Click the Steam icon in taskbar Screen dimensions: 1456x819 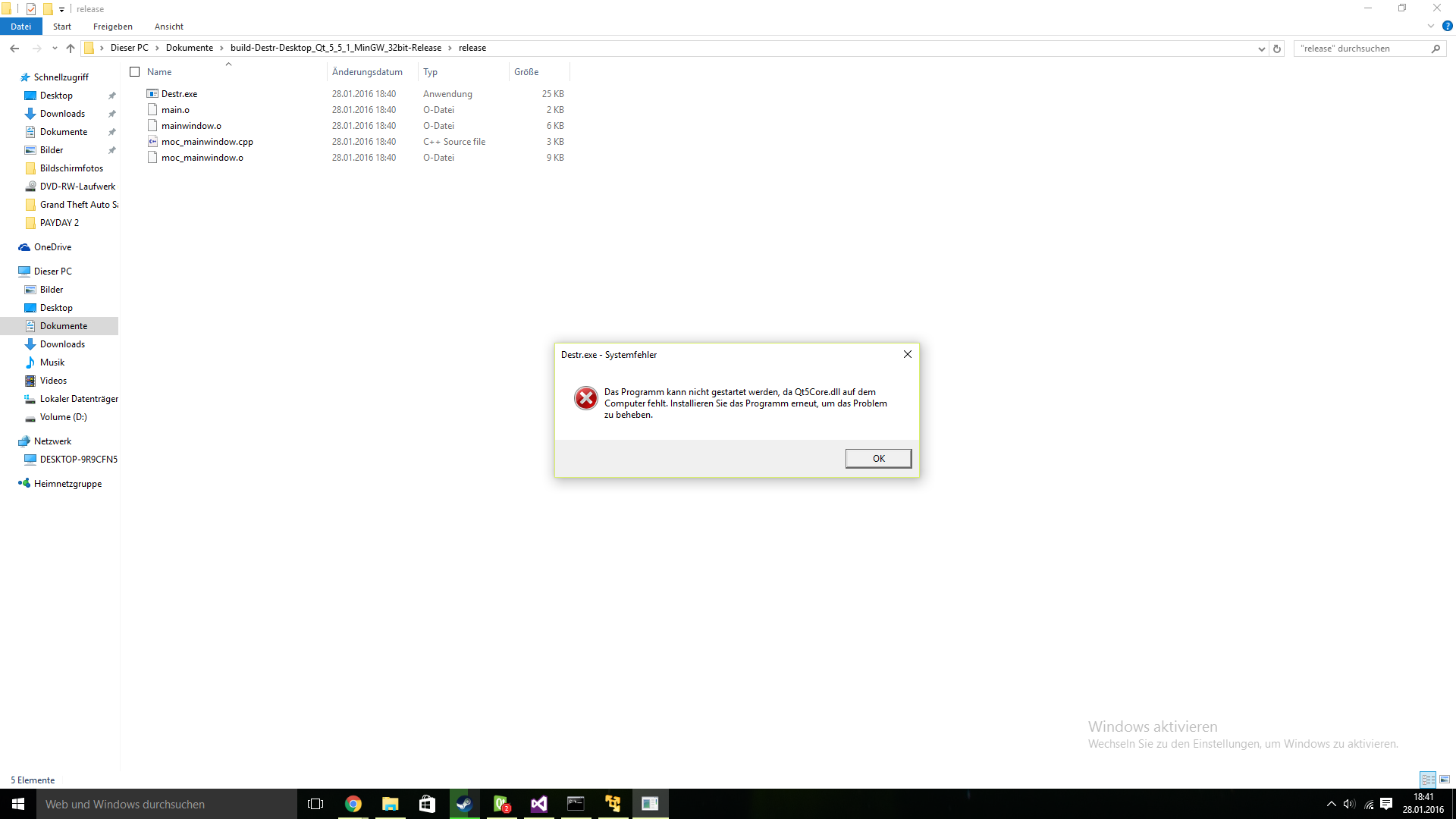464,804
